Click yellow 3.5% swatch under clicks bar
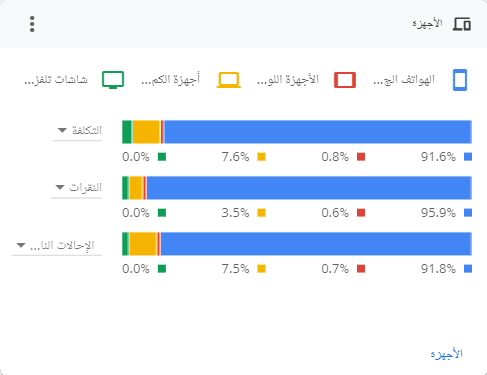 pyautogui.click(x=261, y=213)
